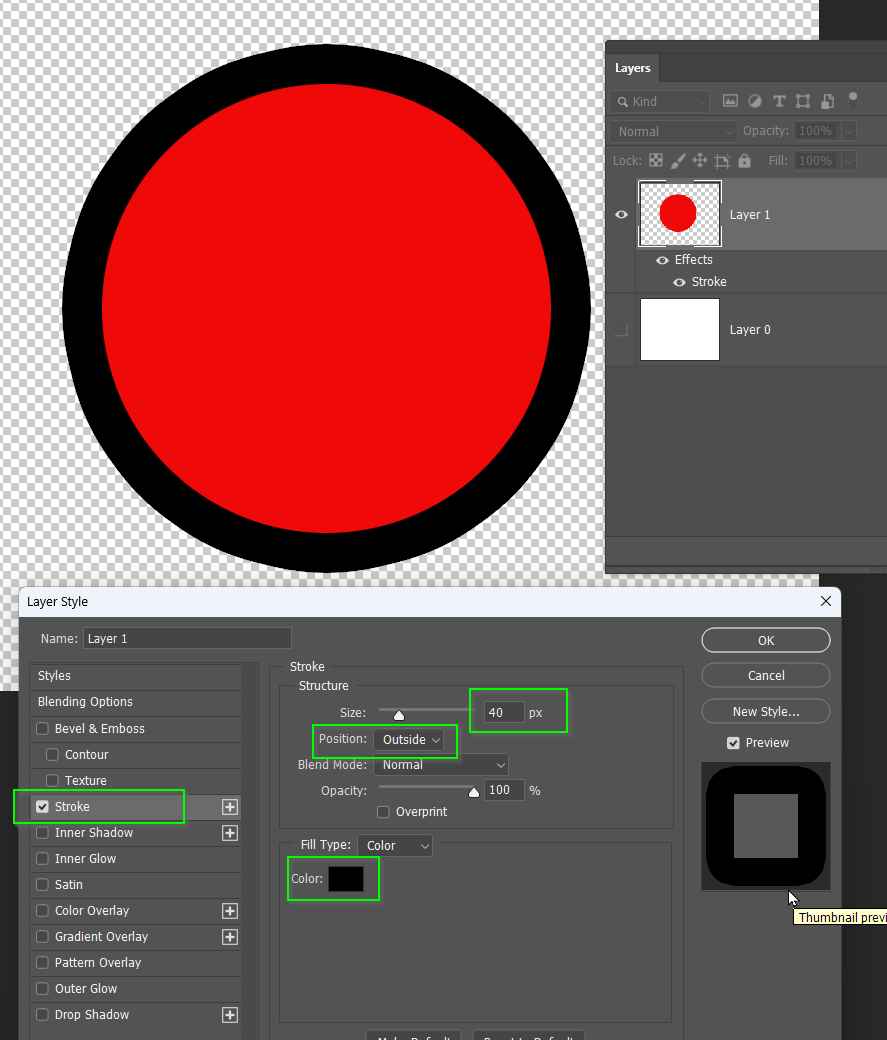The width and height of the screenshot is (887, 1040).
Task: Filter for adjustment layers in Layers panel
Action: click(753, 100)
